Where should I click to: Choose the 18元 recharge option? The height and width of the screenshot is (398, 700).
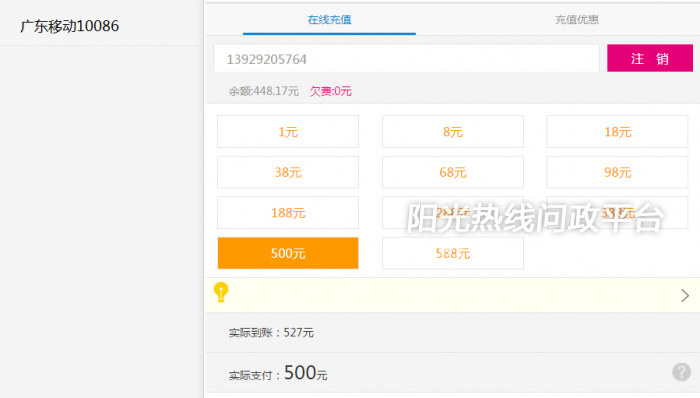tap(617, 132)
